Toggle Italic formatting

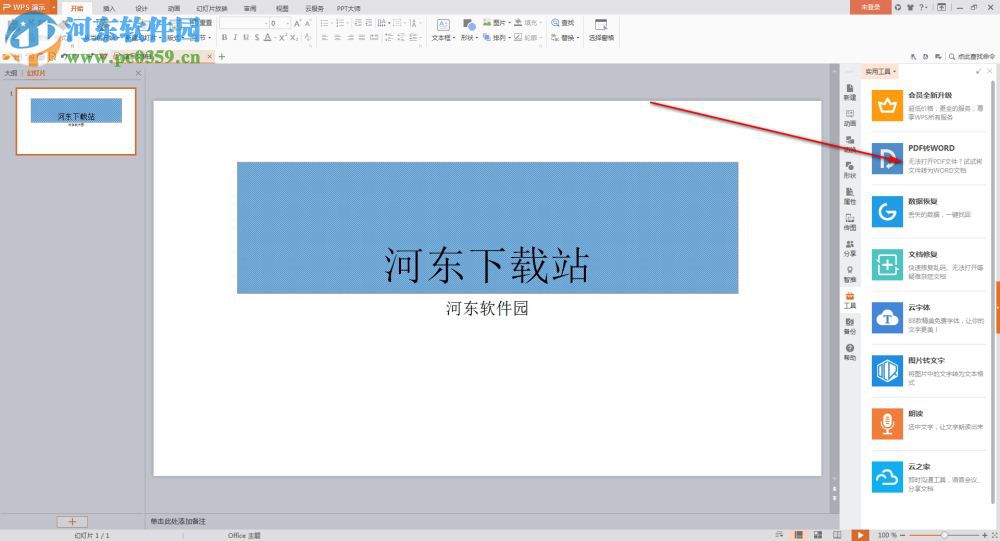click(235, 38)
